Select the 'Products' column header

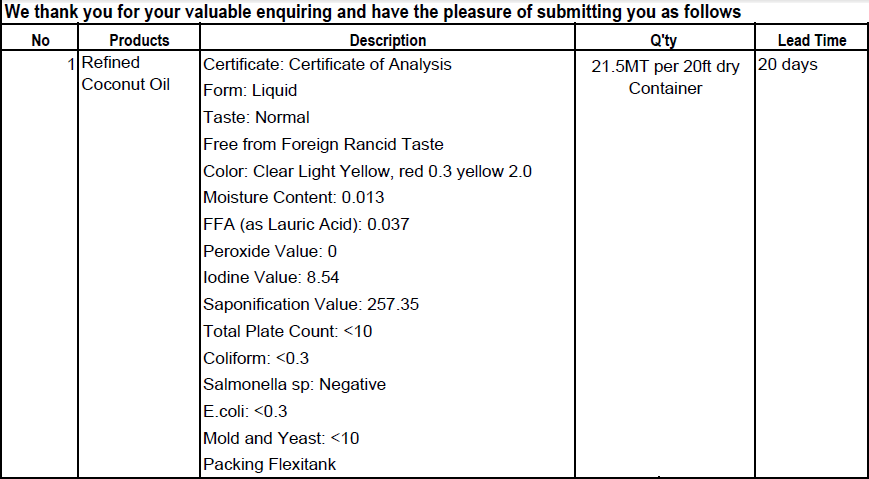(139, 41)
